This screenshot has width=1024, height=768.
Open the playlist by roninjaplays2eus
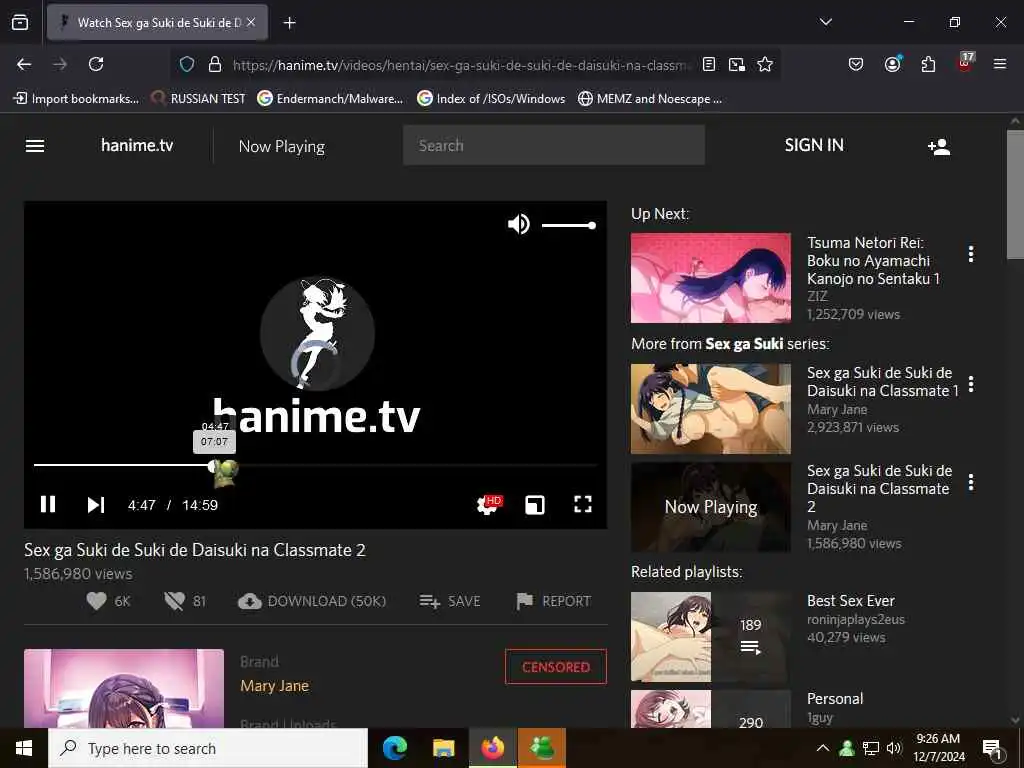tap(850, 601)
